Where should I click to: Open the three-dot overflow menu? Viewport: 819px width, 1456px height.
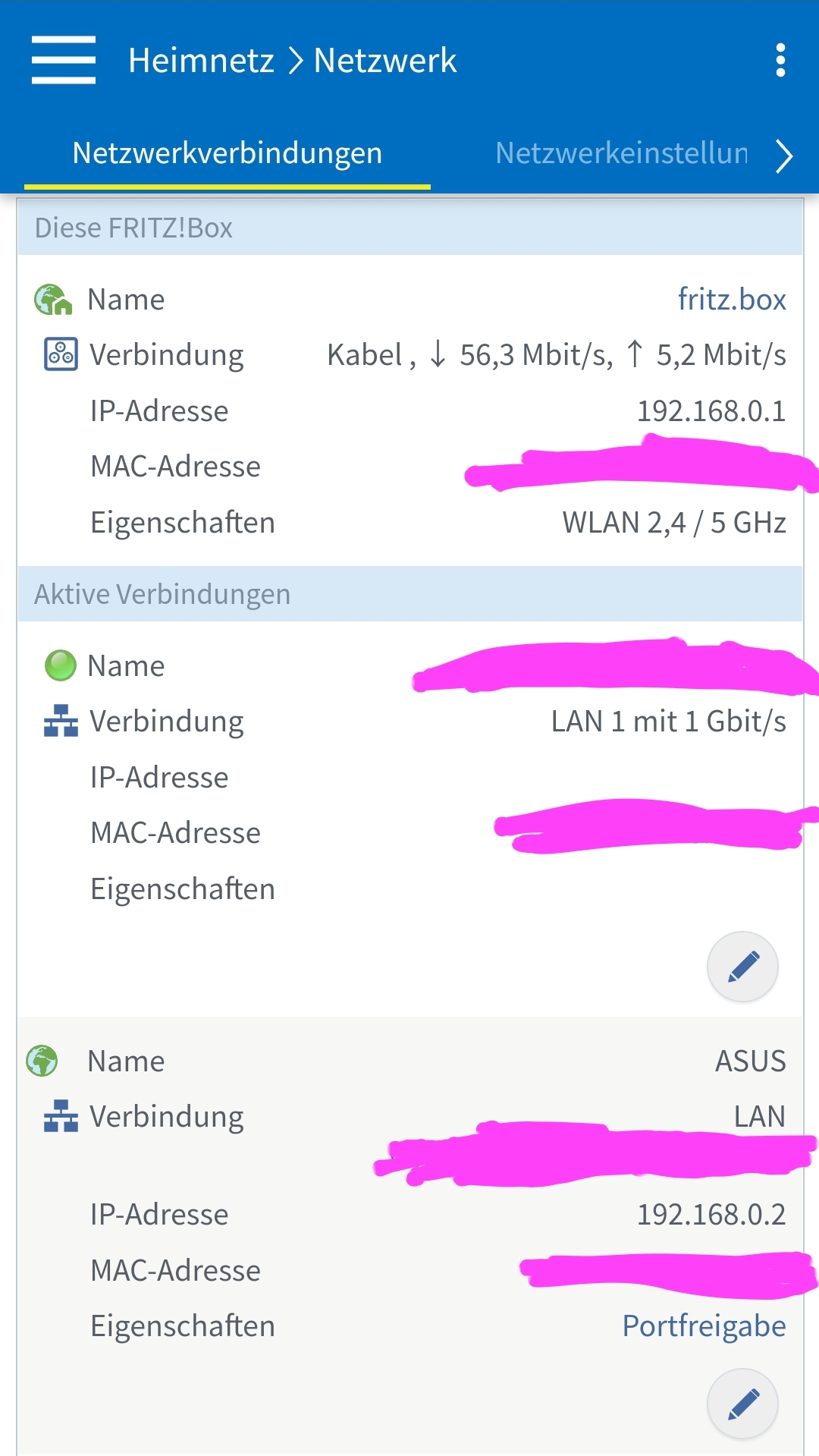click(780, 60)
